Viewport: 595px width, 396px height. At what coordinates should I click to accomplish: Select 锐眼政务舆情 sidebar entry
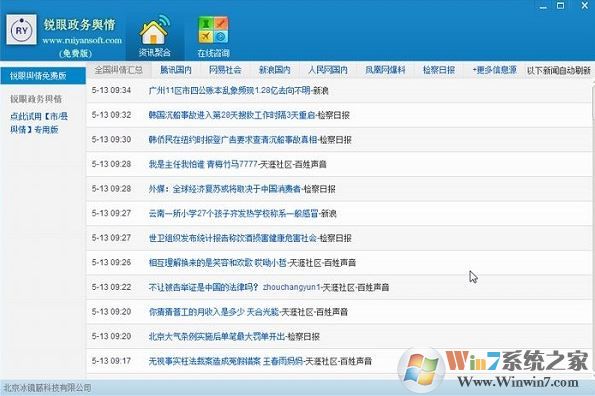(36, 99)
